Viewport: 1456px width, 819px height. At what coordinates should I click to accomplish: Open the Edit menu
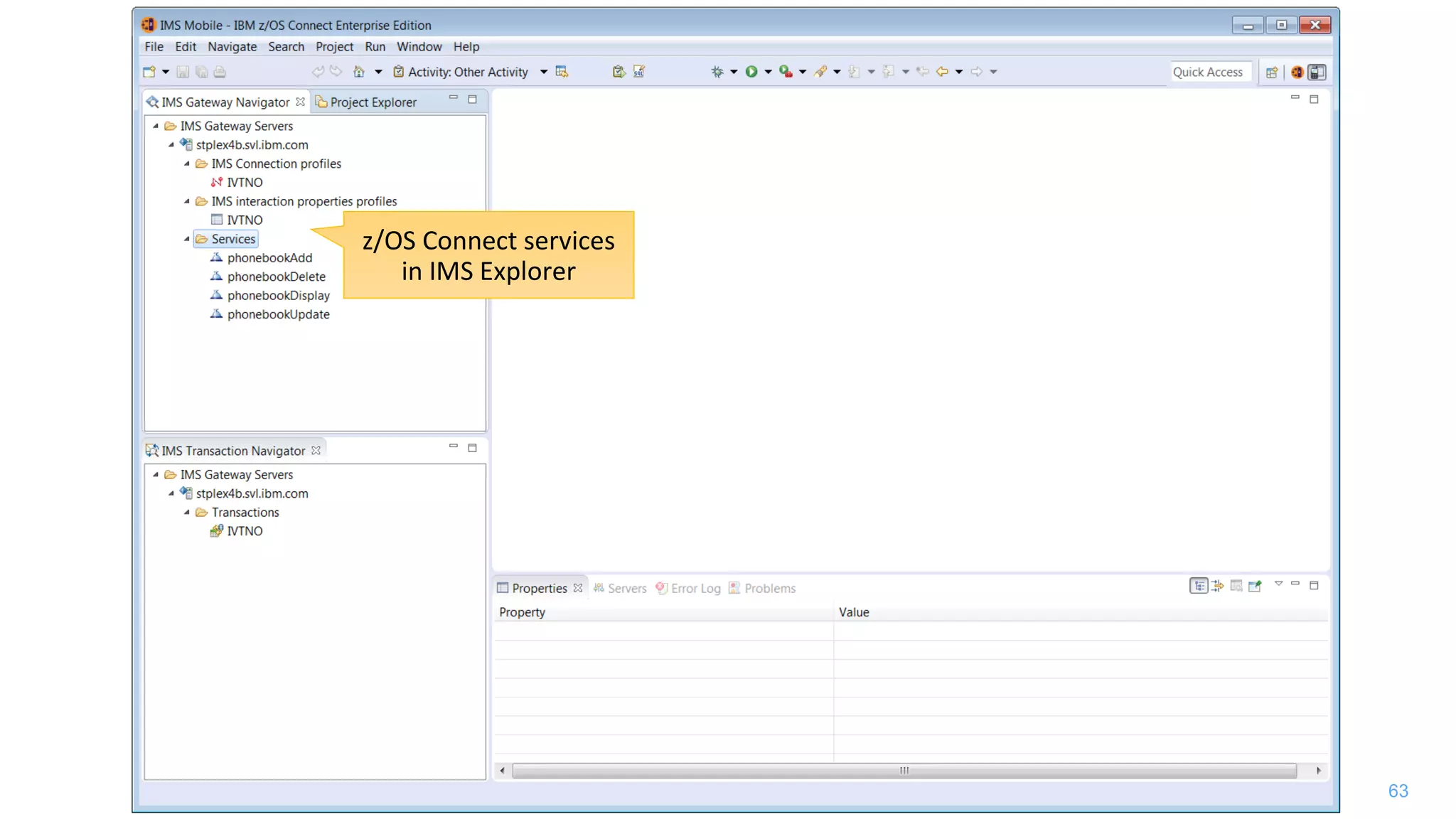pos(186,47)
